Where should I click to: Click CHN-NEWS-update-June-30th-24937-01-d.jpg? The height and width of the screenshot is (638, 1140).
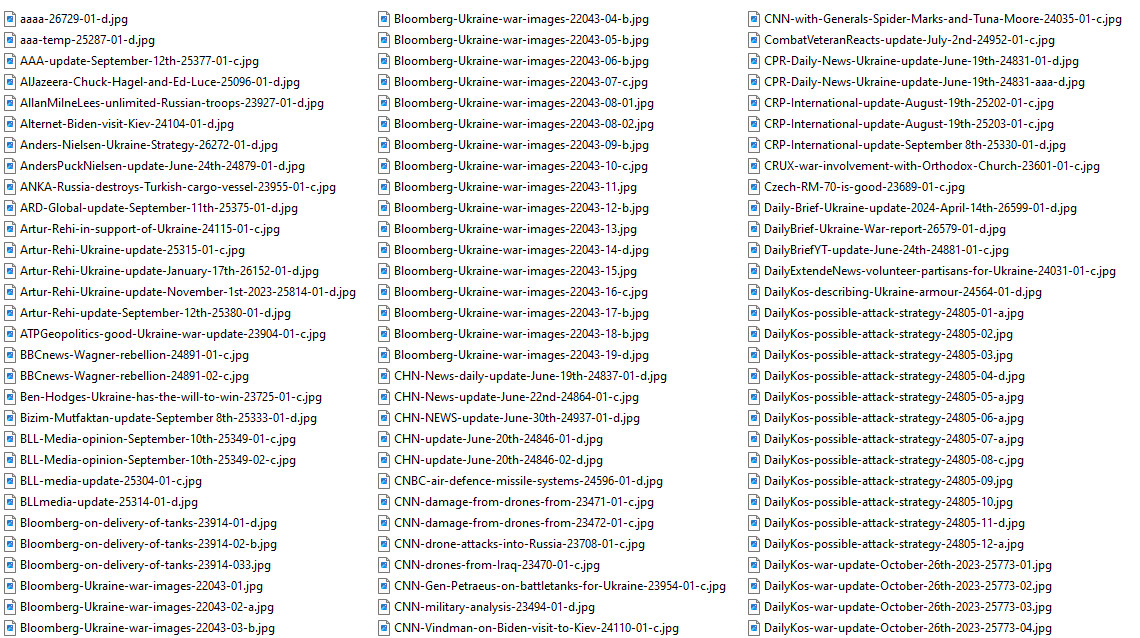click(x=517, y=419)
